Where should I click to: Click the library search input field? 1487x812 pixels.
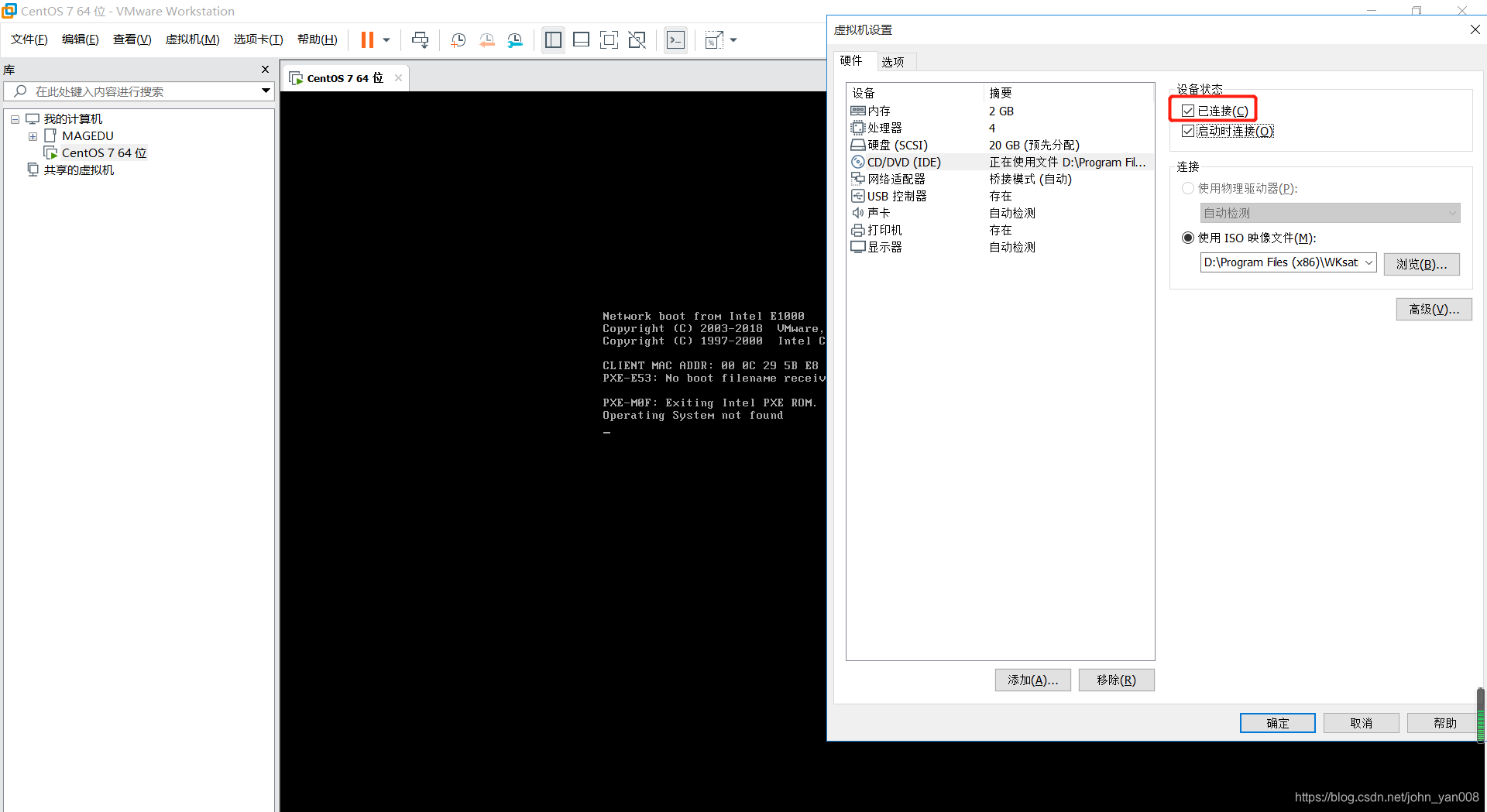(x=139, y=91)
